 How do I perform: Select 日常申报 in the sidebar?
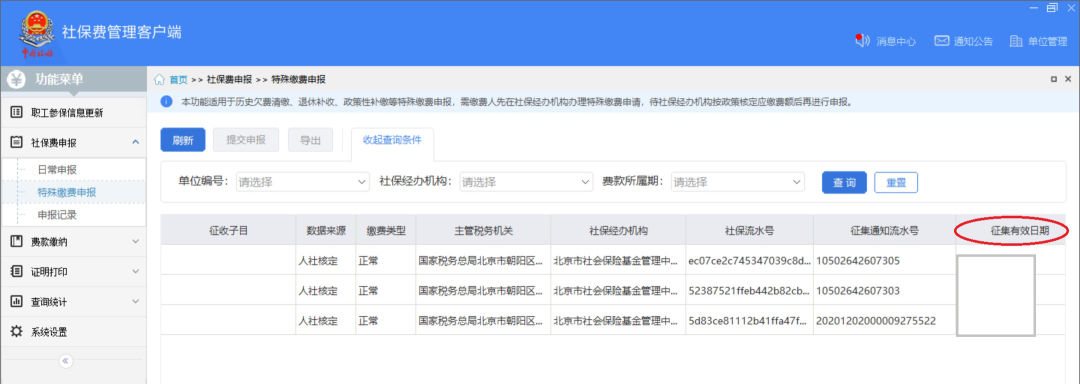pos(56,169)
